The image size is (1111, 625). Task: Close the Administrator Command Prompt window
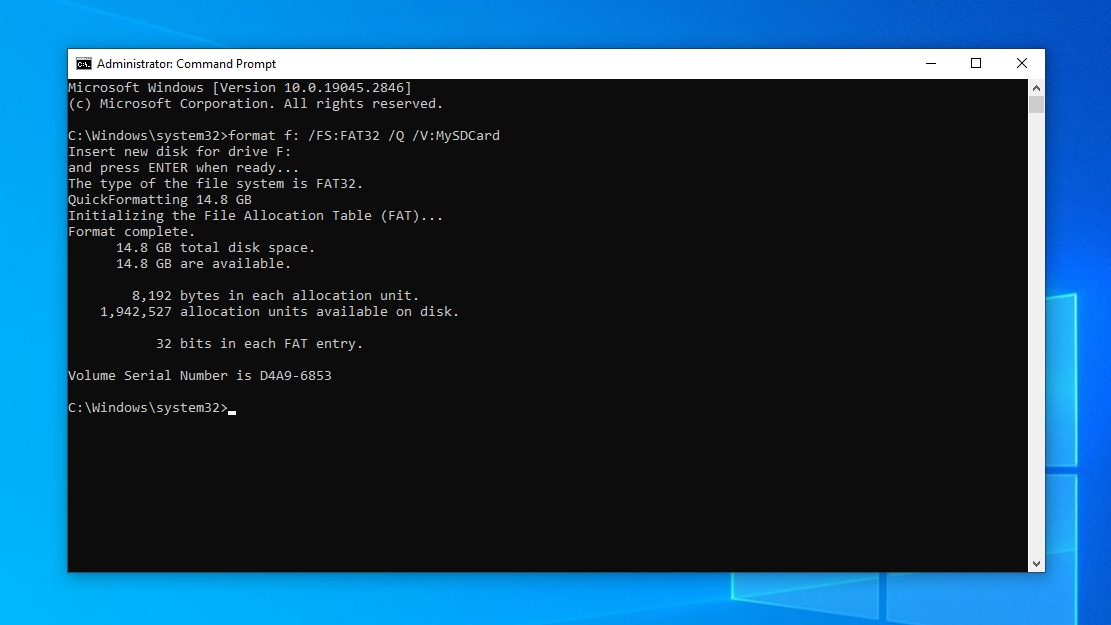pos(1022,64)
